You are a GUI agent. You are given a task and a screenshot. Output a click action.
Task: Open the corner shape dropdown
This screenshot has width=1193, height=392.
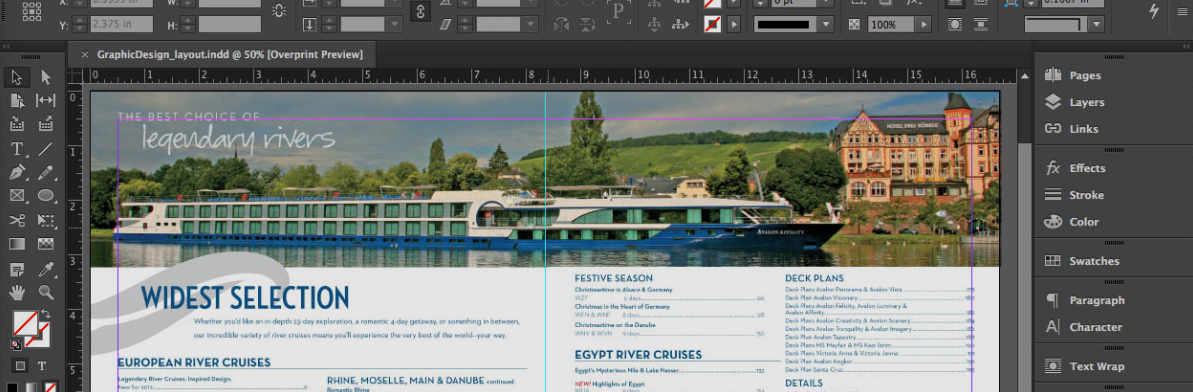tap(1096, 24)
